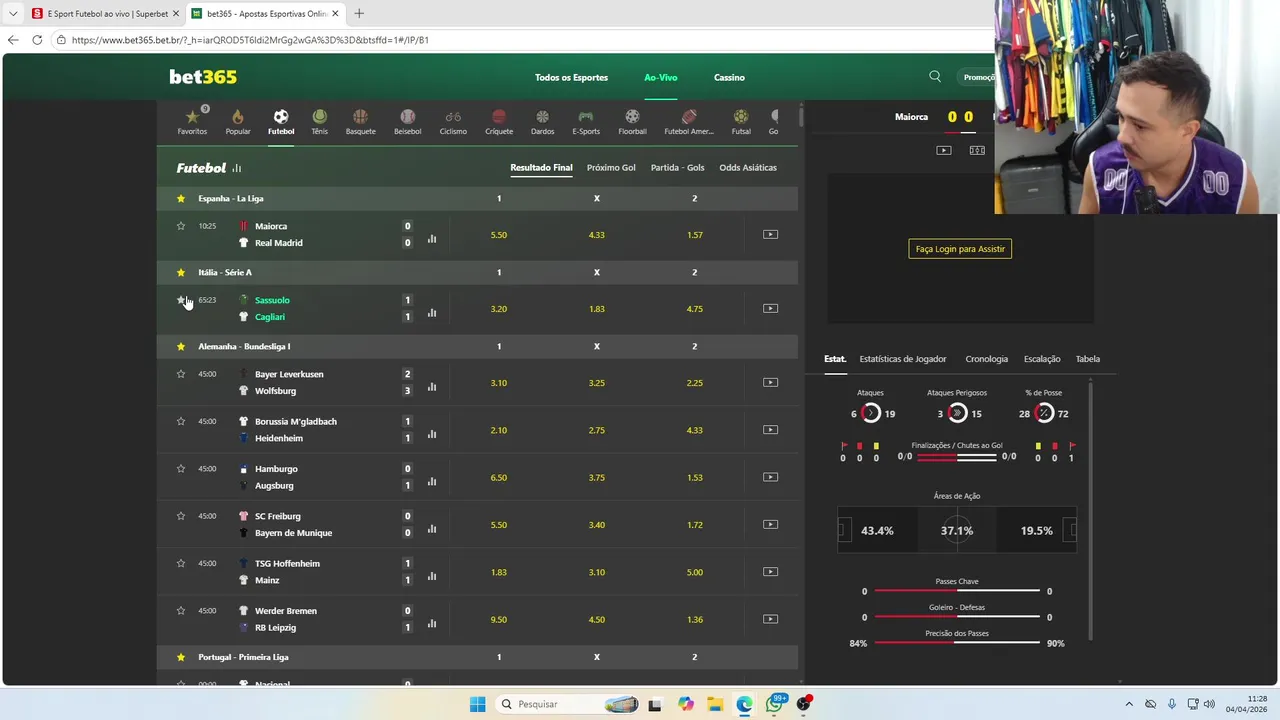Open stats icon for Bayer Leverkusen match
1280x720 pixels.
[x=432, y=387]
